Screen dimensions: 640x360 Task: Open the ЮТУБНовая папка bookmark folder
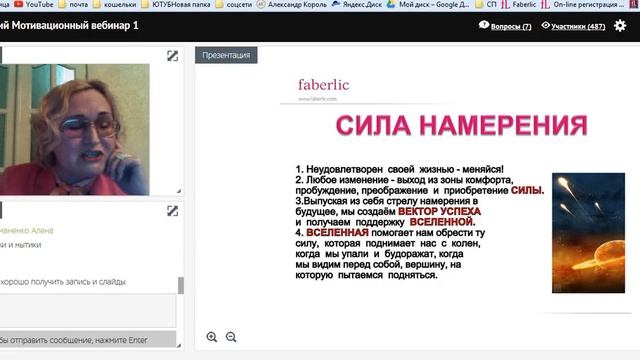point(176,4)
